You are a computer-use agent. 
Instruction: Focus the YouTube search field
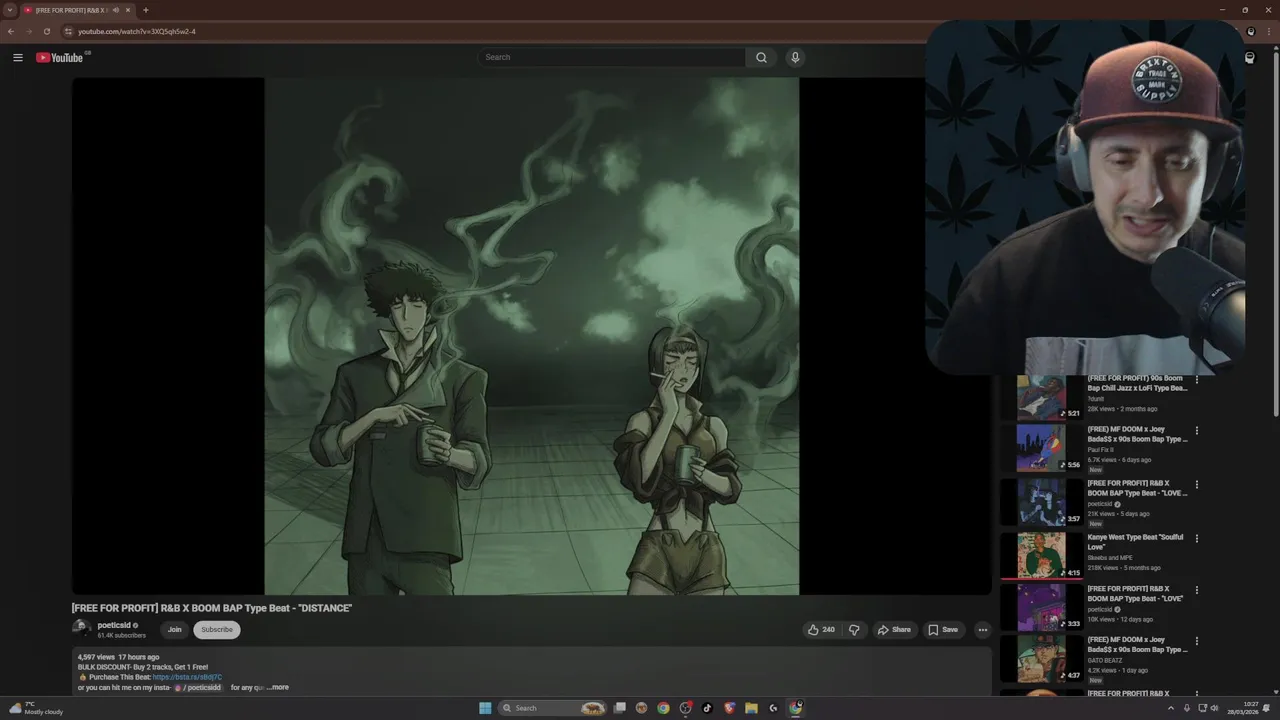(611, 58)
